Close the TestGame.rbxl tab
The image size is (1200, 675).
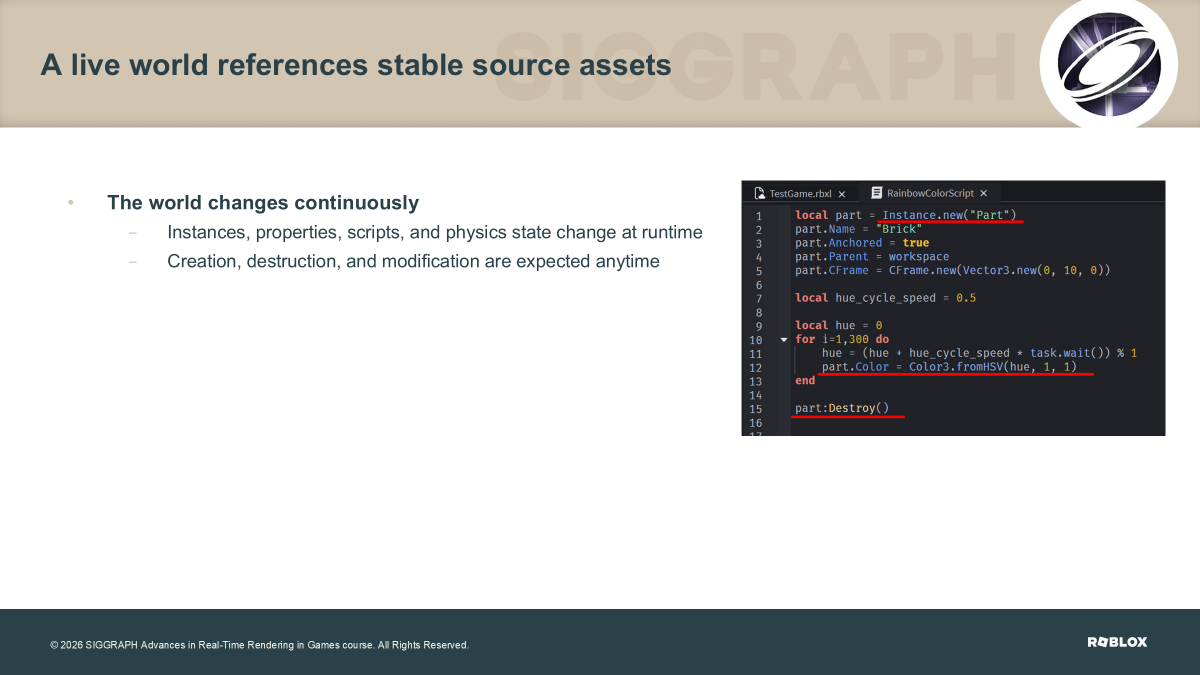click(x=842, y=194)
